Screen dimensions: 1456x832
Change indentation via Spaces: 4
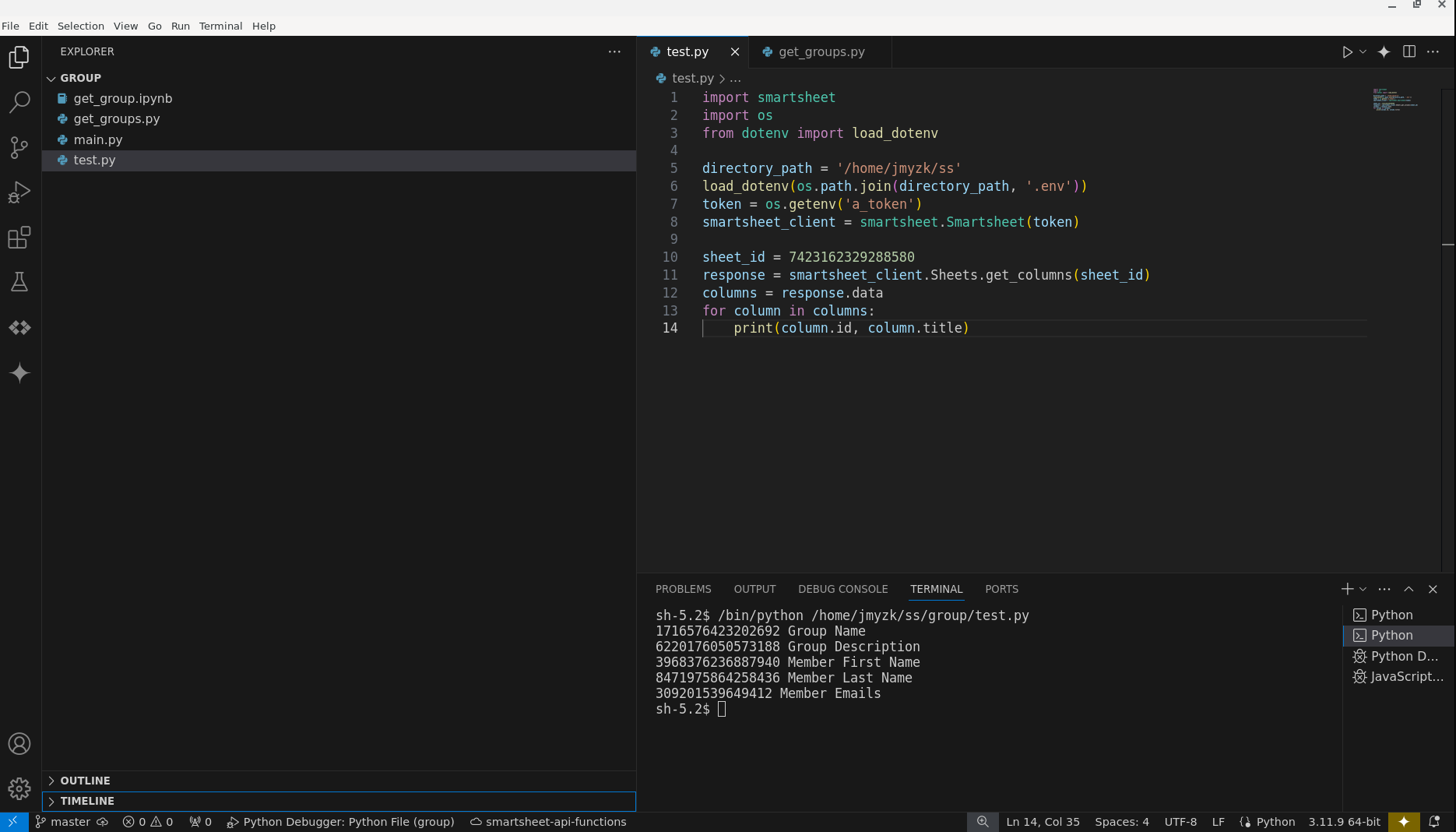[1122, 822]
